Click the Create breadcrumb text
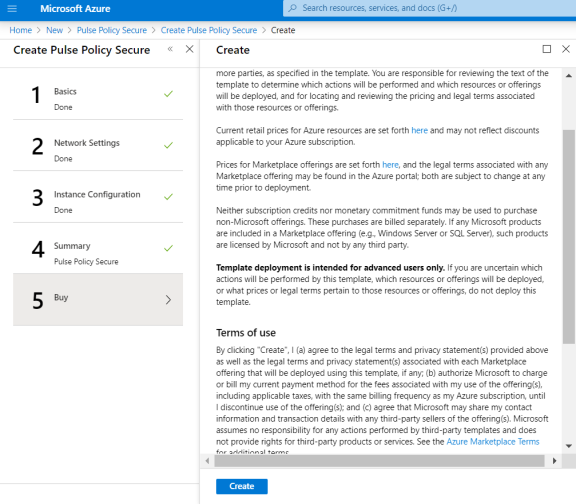This screenshot has width=576, height=504. (x=283, y=30)
